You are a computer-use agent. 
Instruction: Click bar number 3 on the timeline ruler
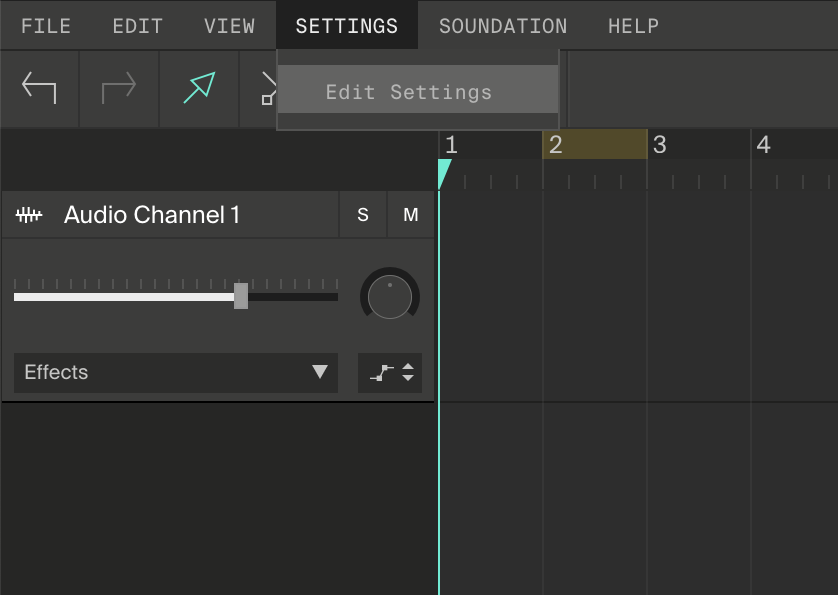pos(659,144)
